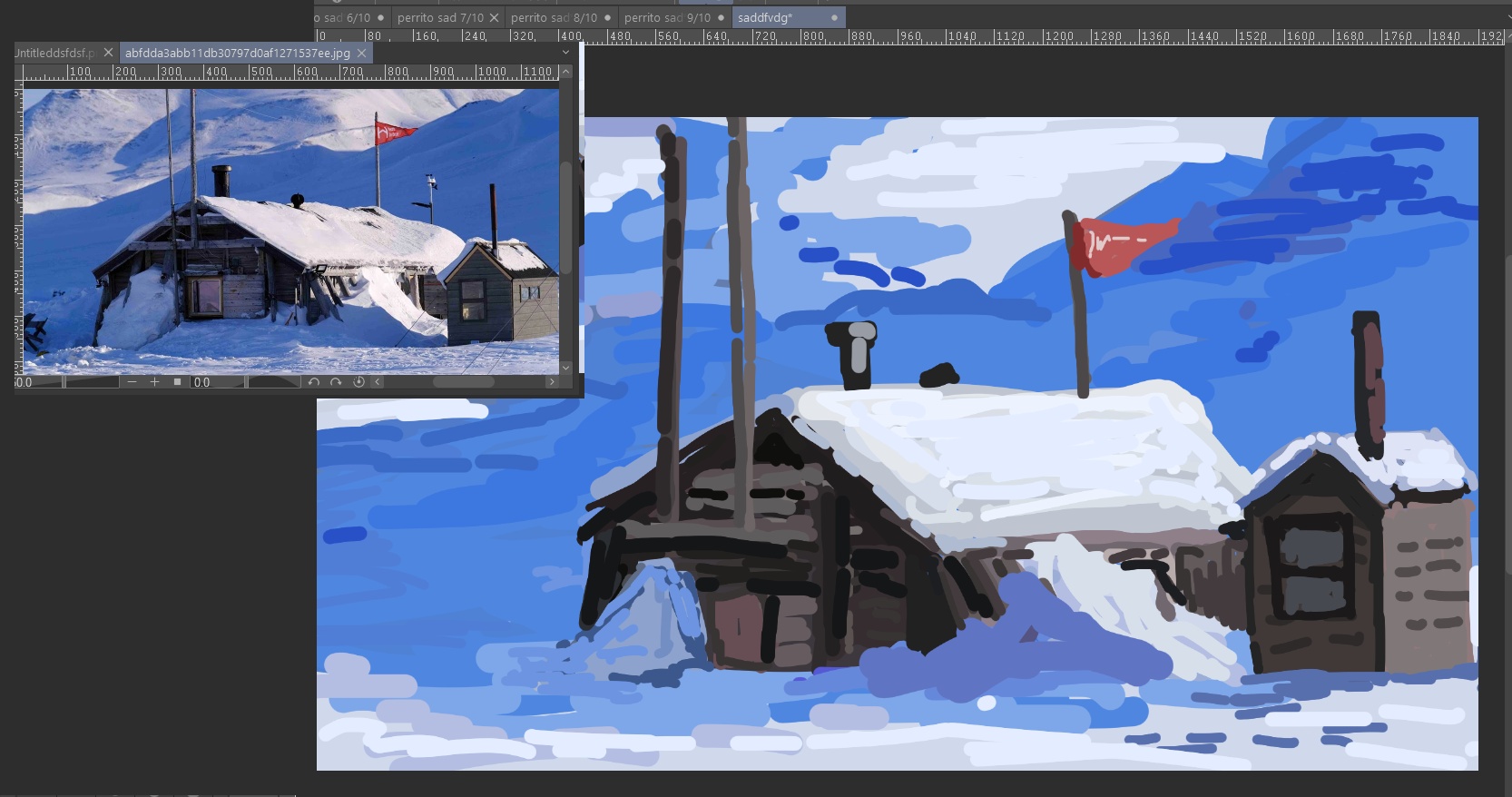Switch to the sad 6/10 tab
Image resolution: width=1512 pixels, height=797 pixels.
point(352,17)
